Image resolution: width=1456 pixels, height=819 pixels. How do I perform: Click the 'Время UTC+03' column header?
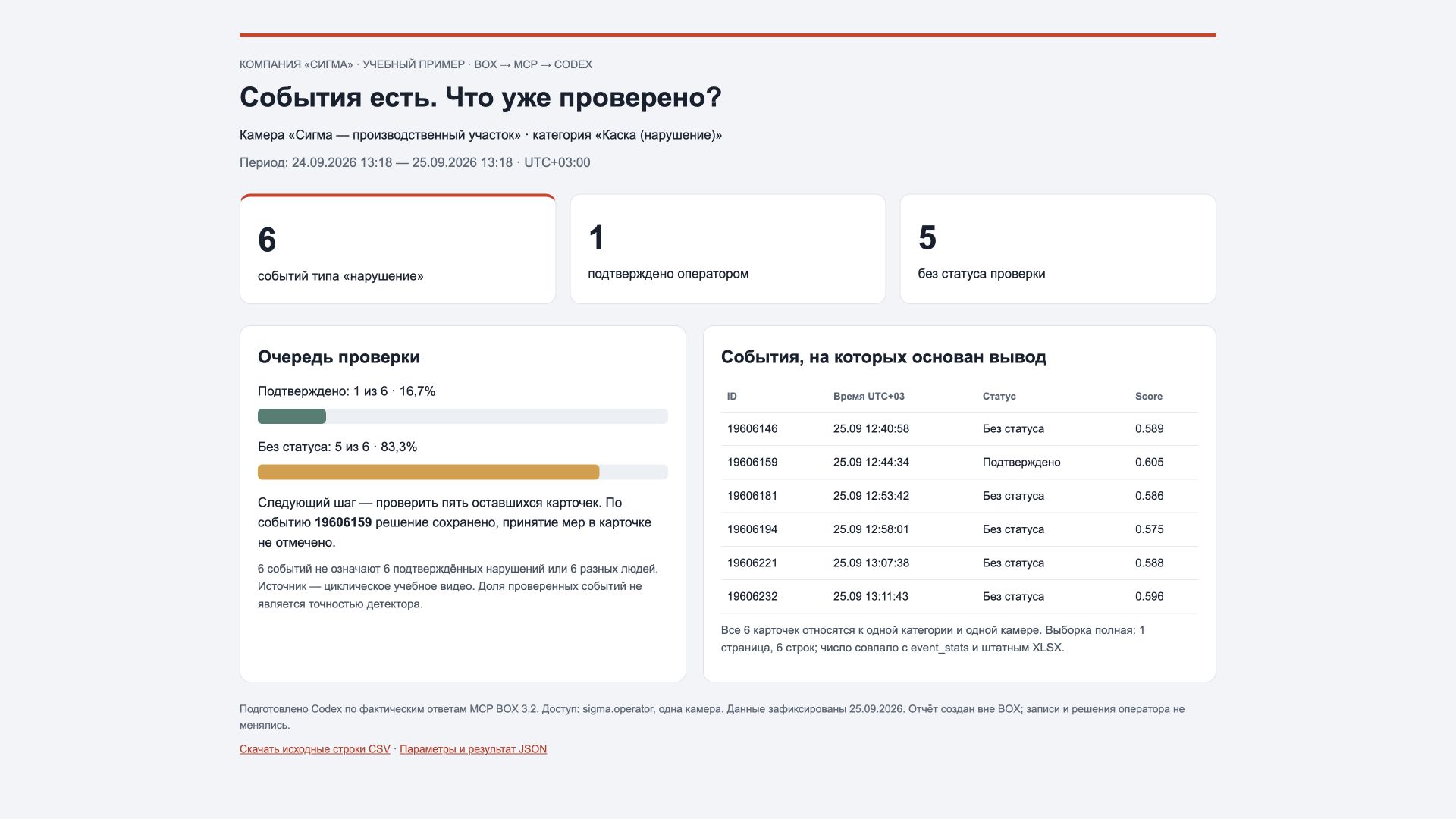coord(869,397)
